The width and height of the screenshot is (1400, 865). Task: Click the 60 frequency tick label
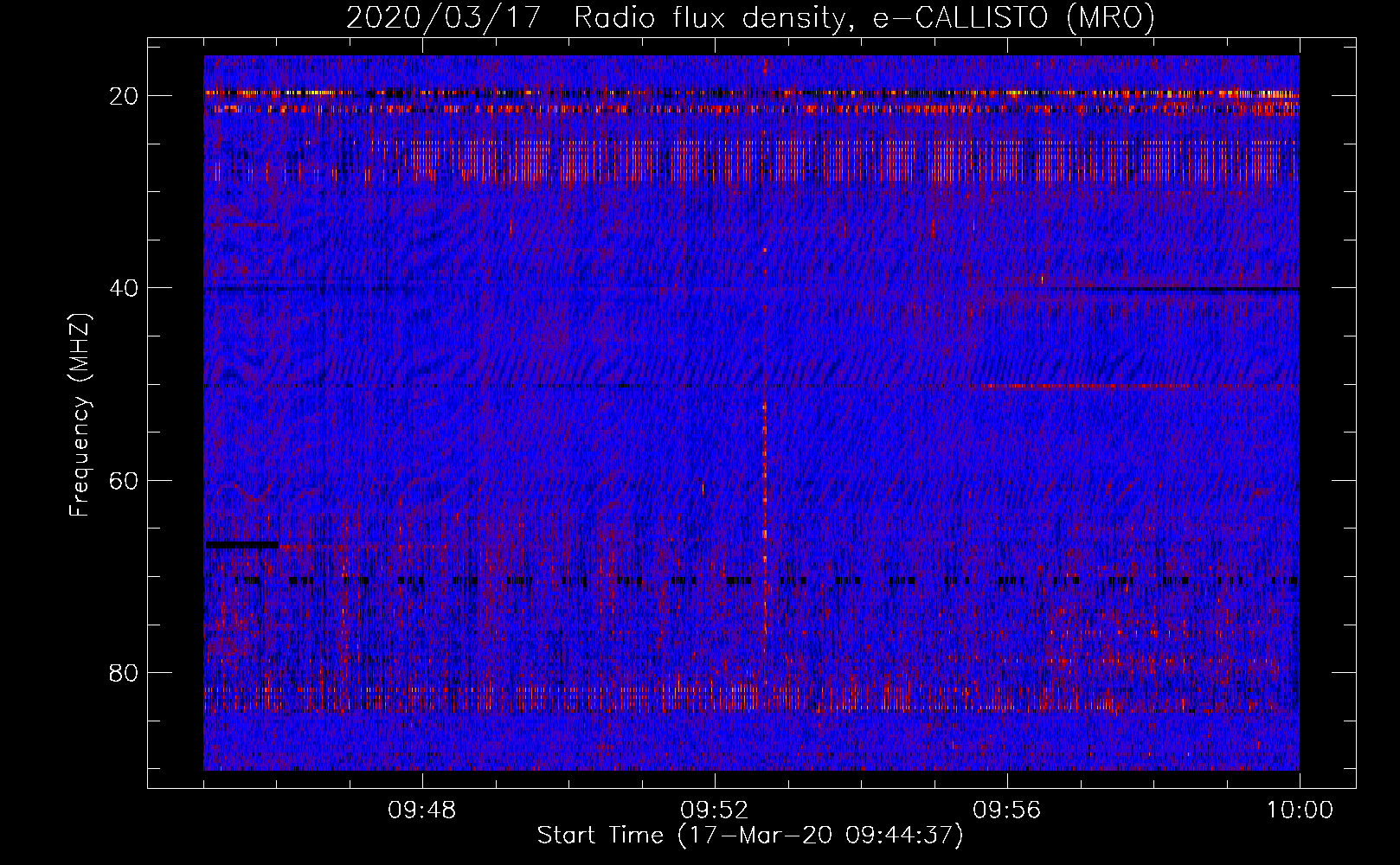125,480
